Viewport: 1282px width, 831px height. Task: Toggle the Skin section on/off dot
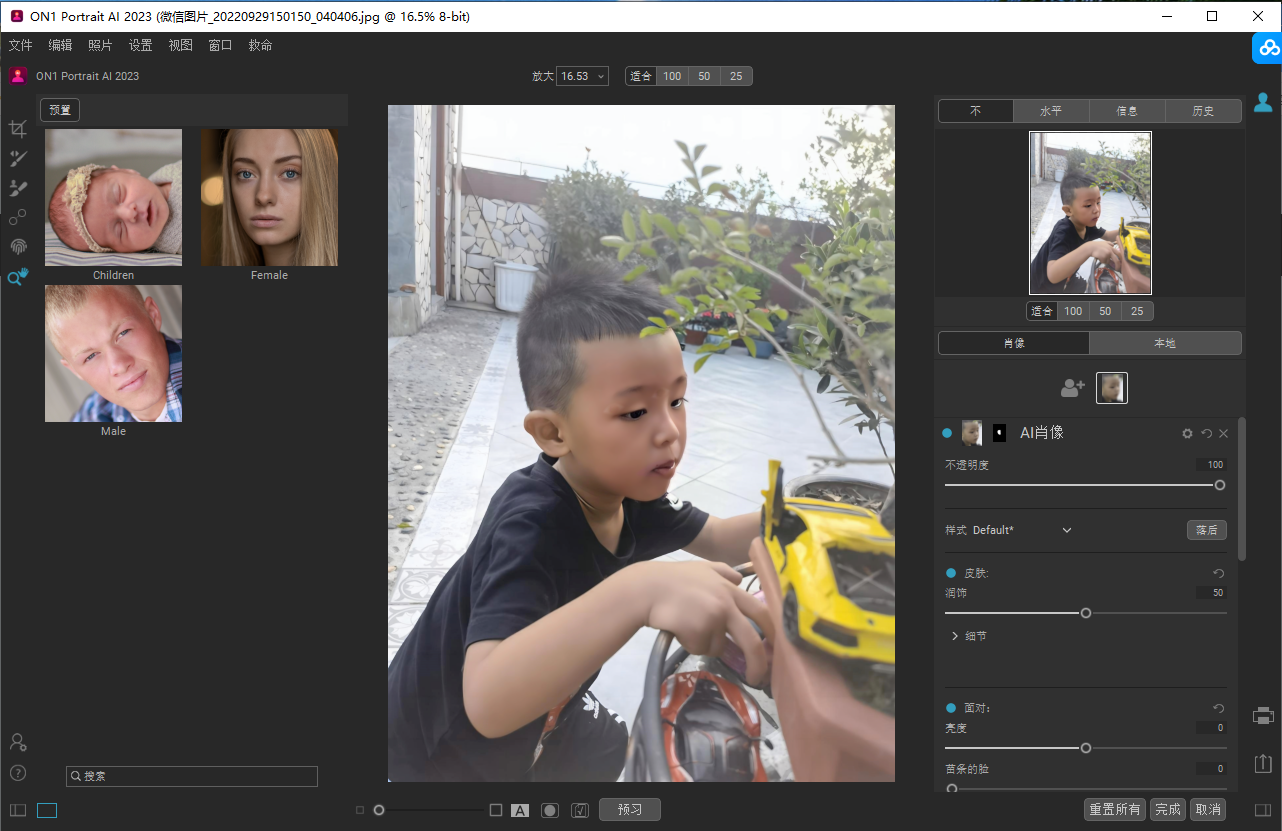pyautogui.click(x=951, y=573)
